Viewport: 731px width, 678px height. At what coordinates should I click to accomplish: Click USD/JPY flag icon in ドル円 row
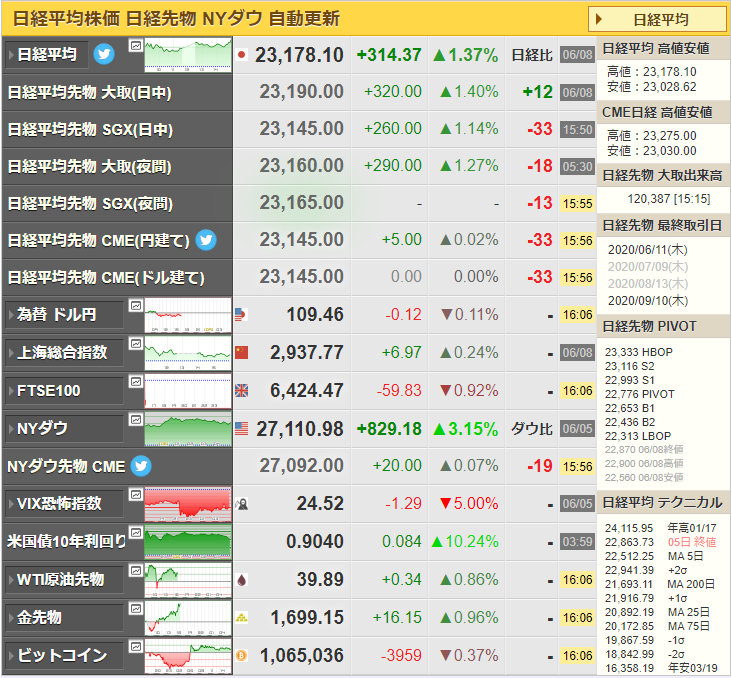[x=241, y=315]
